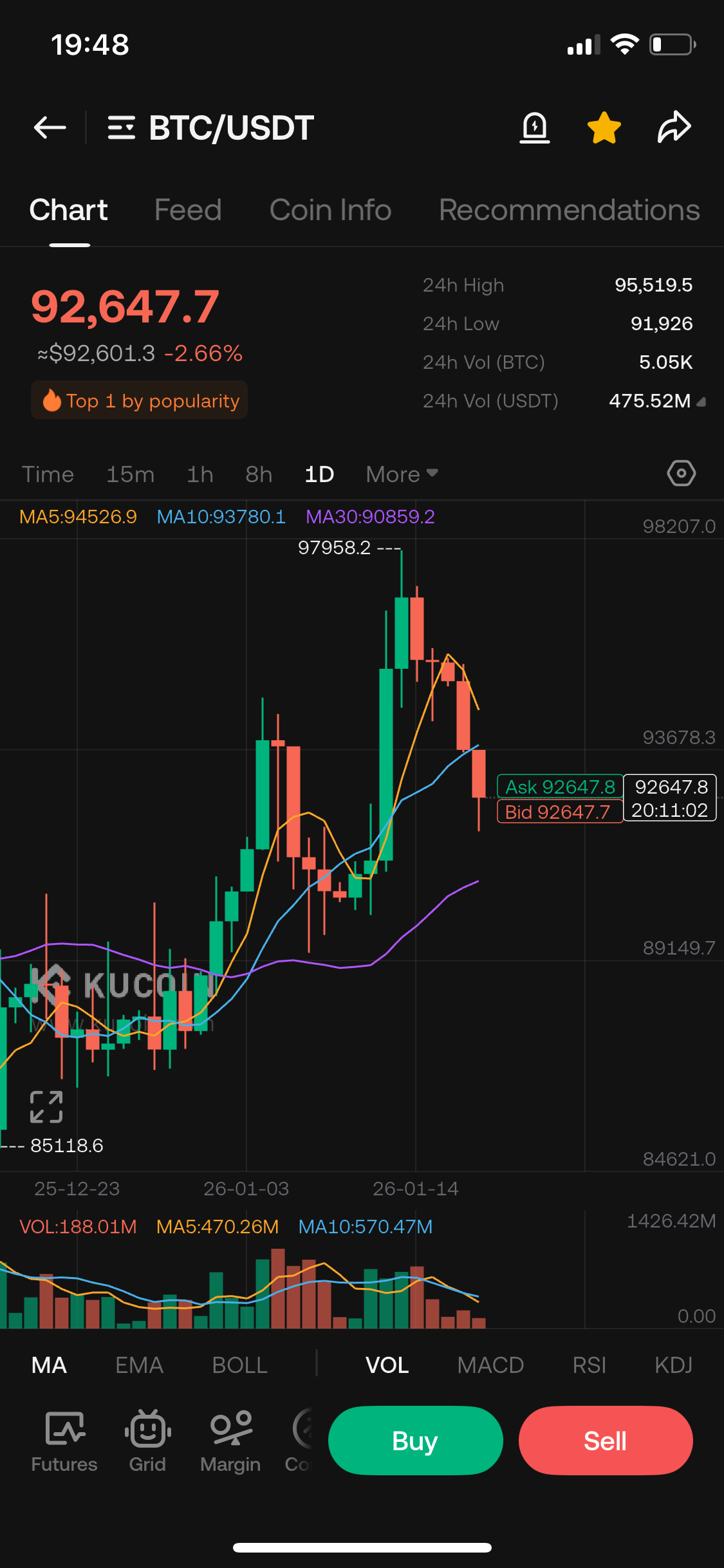
Task: Select the 8h interval
Action: pos(259,474)
